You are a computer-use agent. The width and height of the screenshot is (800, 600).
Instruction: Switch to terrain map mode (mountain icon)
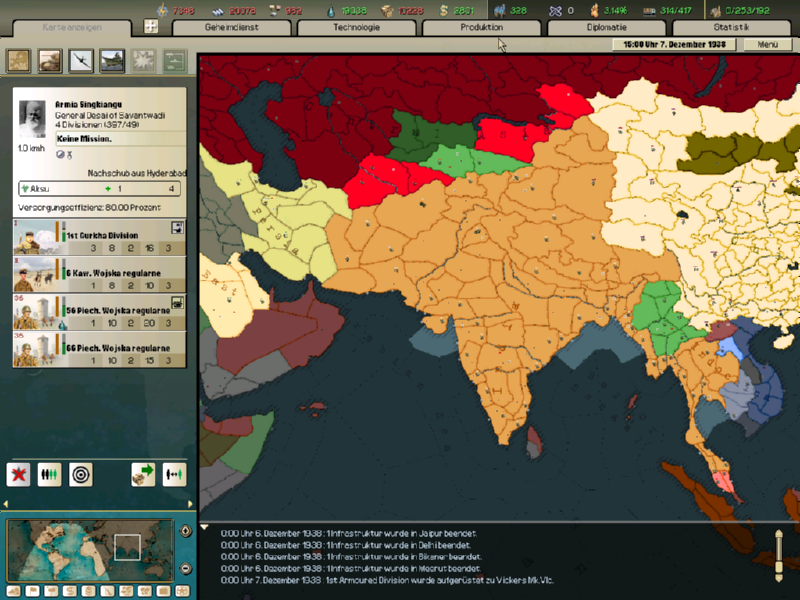click(x=14, y=591)
